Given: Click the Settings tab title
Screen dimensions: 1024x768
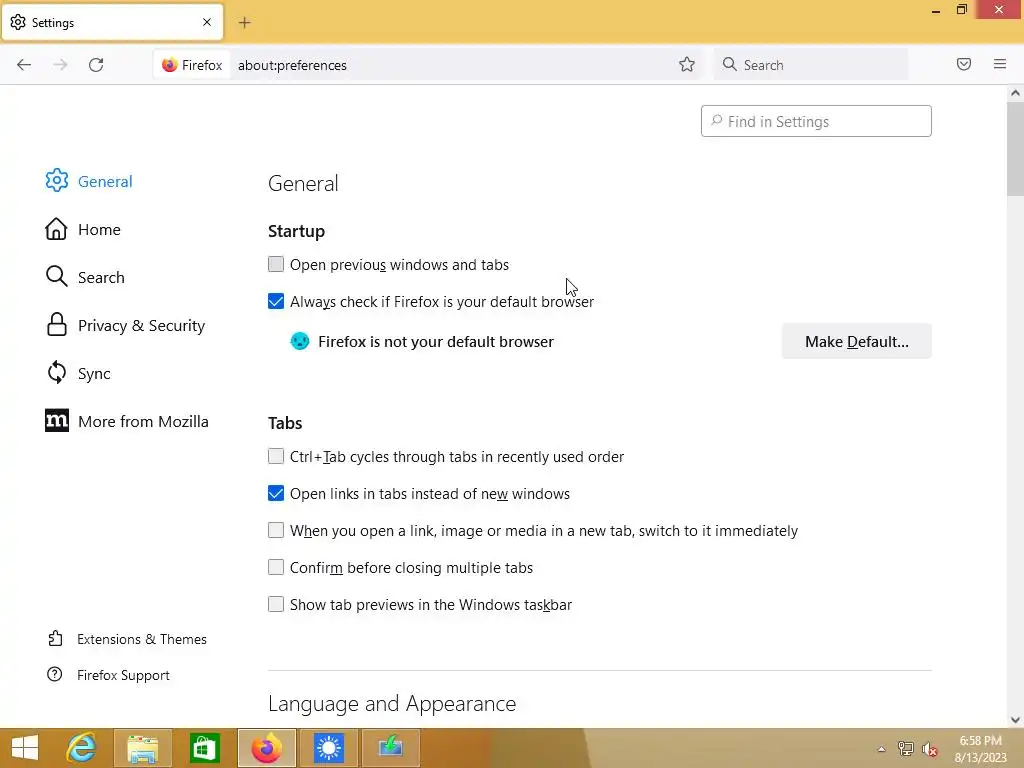Looking at the screenshot, I should tap(53, 23).
